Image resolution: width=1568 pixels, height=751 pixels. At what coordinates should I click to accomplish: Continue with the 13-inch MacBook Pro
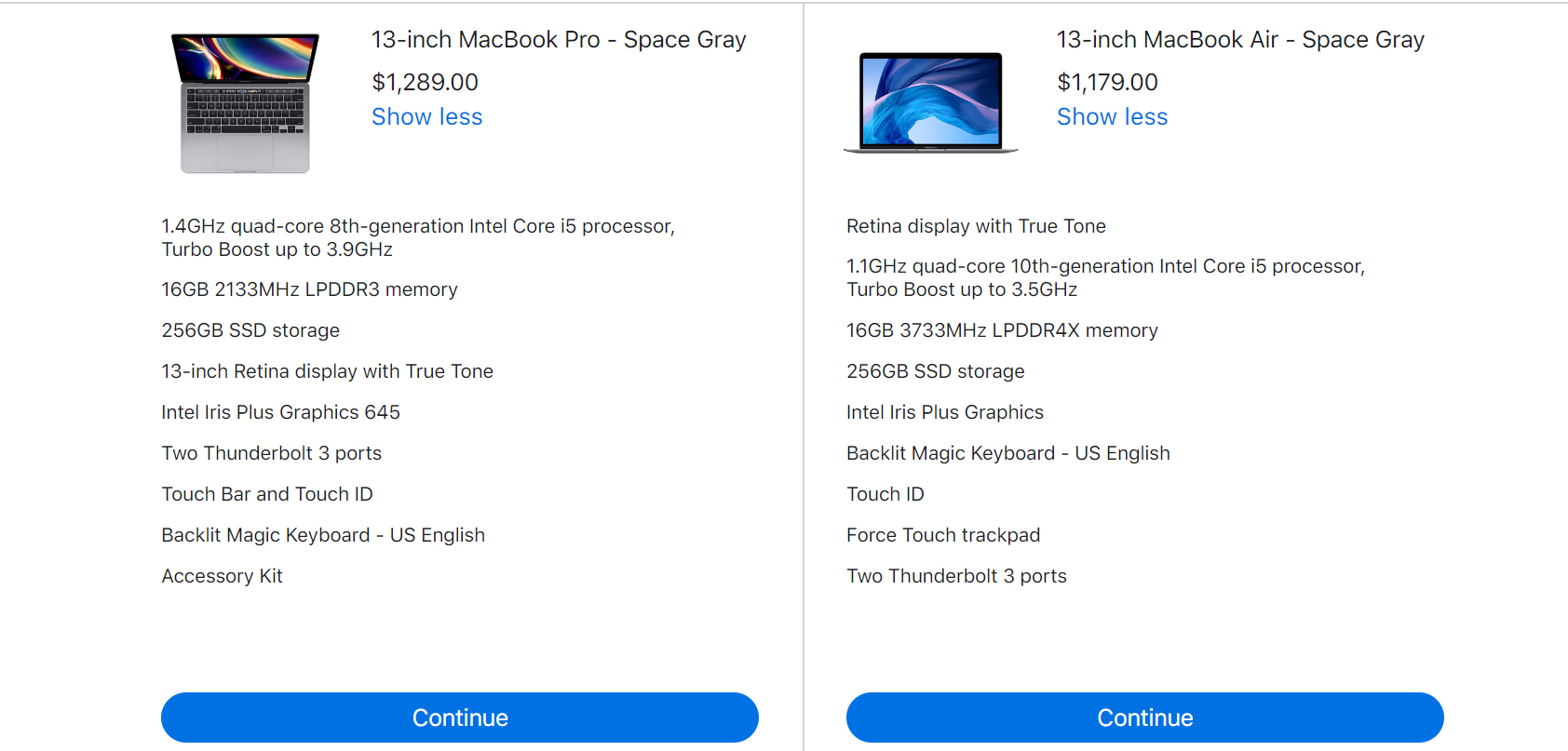click(460, 717)
